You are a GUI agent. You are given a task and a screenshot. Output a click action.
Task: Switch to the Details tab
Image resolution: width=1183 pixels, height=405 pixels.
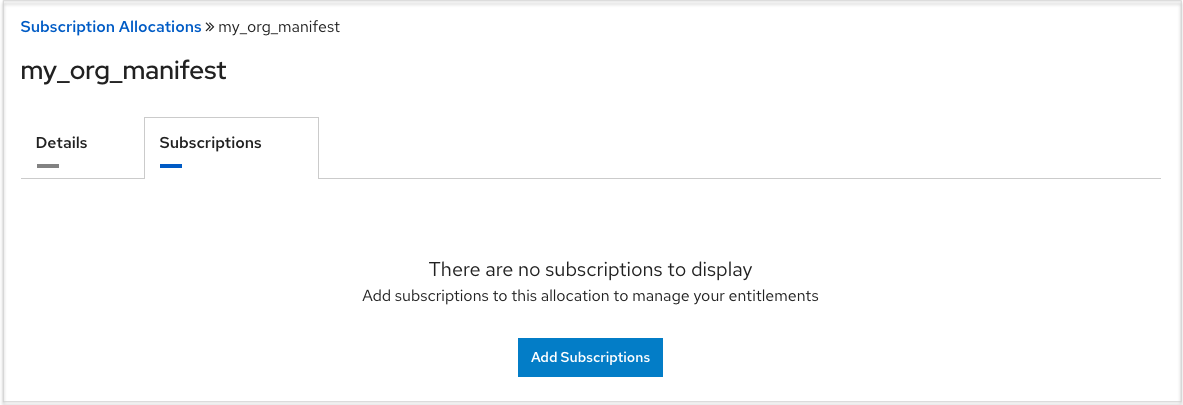point(62,143)
